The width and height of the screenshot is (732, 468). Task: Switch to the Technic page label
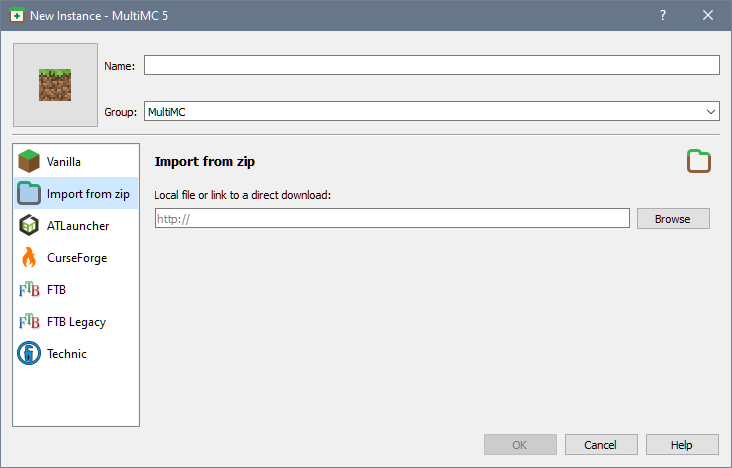(67, 354)
